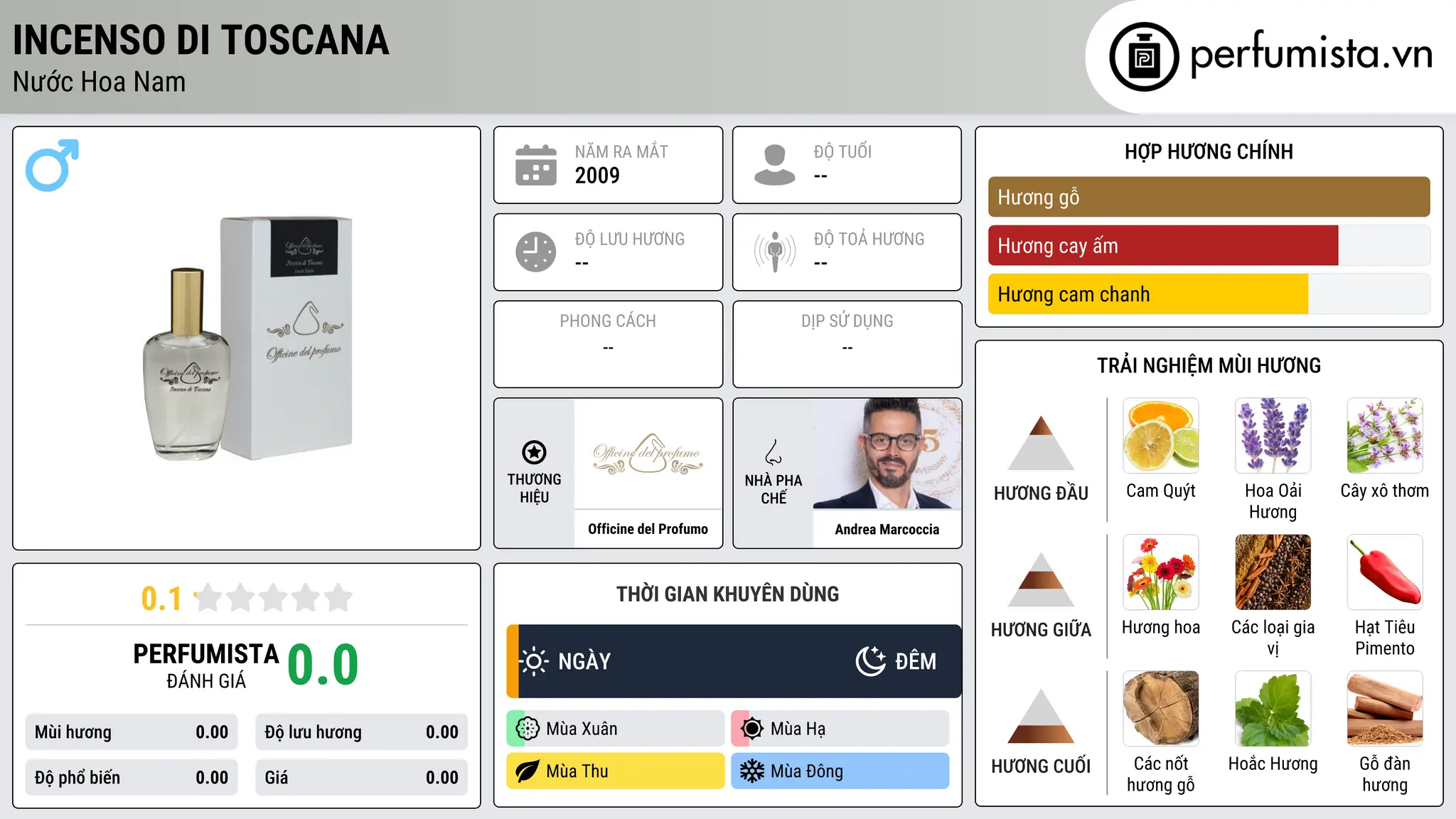
Task: Open the Hoắc Hương patchouli image
Action: click(1273, 709)
